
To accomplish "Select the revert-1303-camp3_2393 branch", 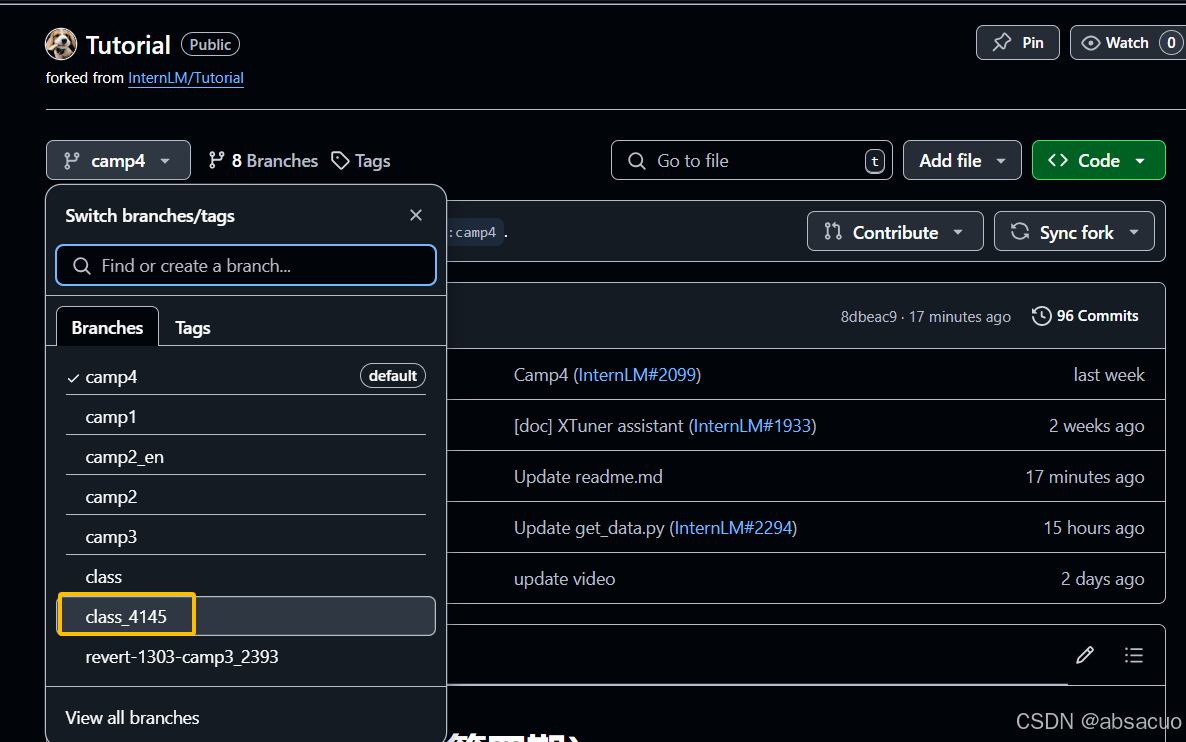I will tap(246, 657).
